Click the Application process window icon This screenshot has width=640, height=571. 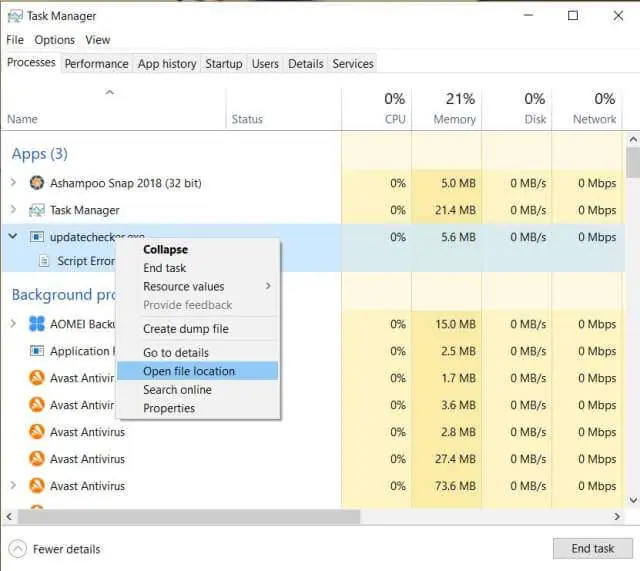click(x=37, y=351)
